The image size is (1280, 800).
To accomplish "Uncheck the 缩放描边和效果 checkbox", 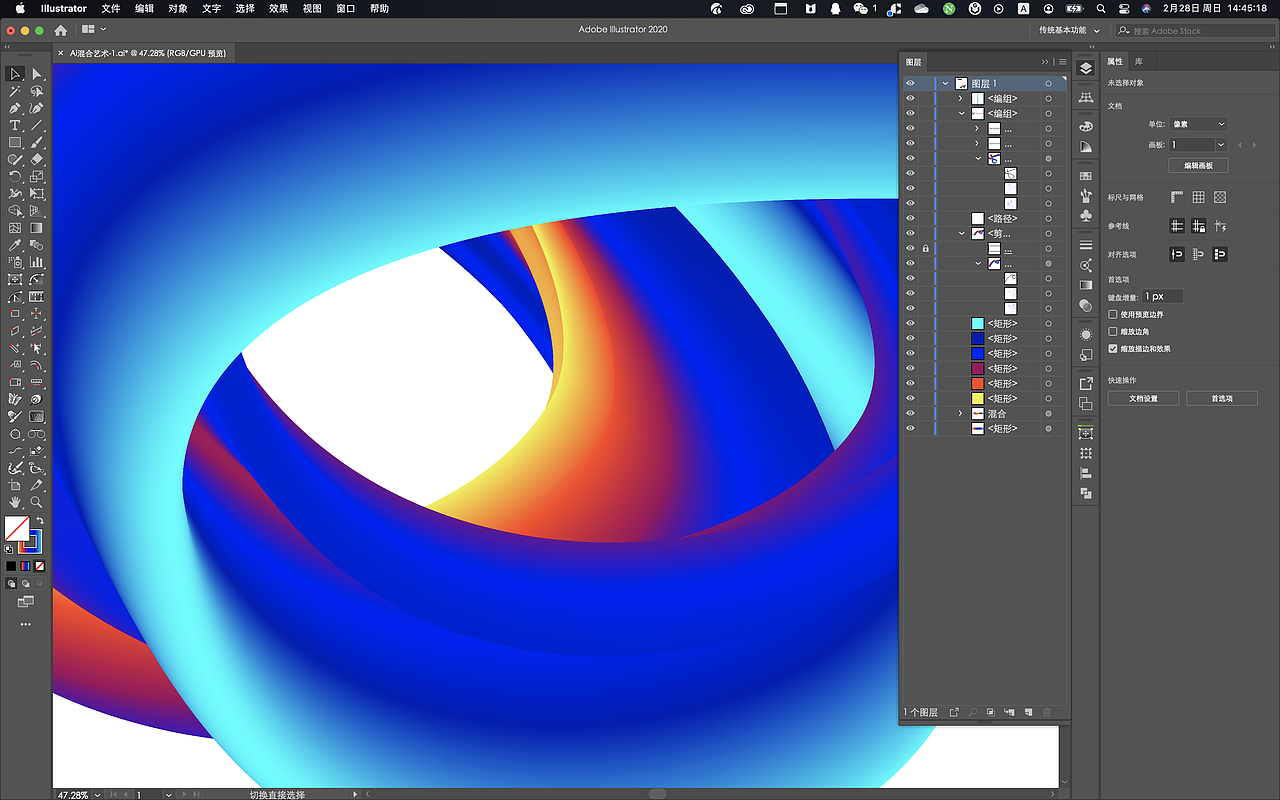I will click(1113, 349).
